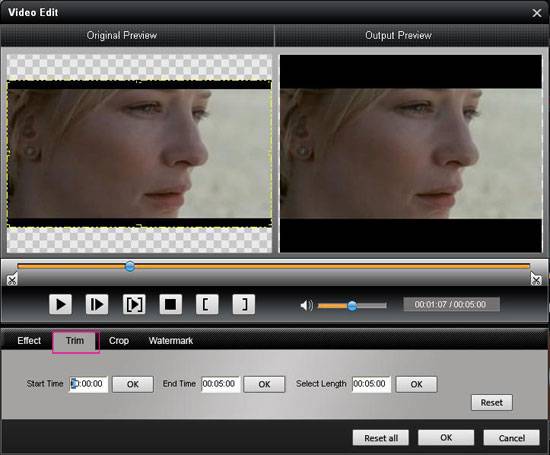Click the Reset all button
Image resolution: width=550 pixels, height=455 pixels.
[x=381, y=438]
